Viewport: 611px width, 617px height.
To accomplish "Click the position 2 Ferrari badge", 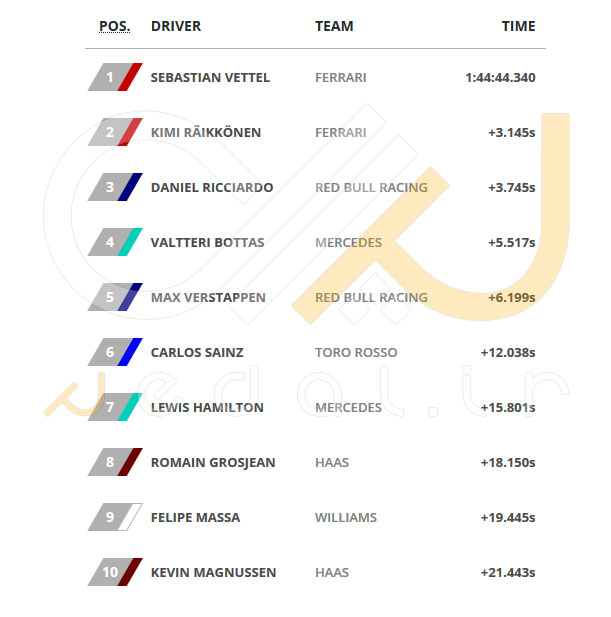I will click(x=115, y=132).
